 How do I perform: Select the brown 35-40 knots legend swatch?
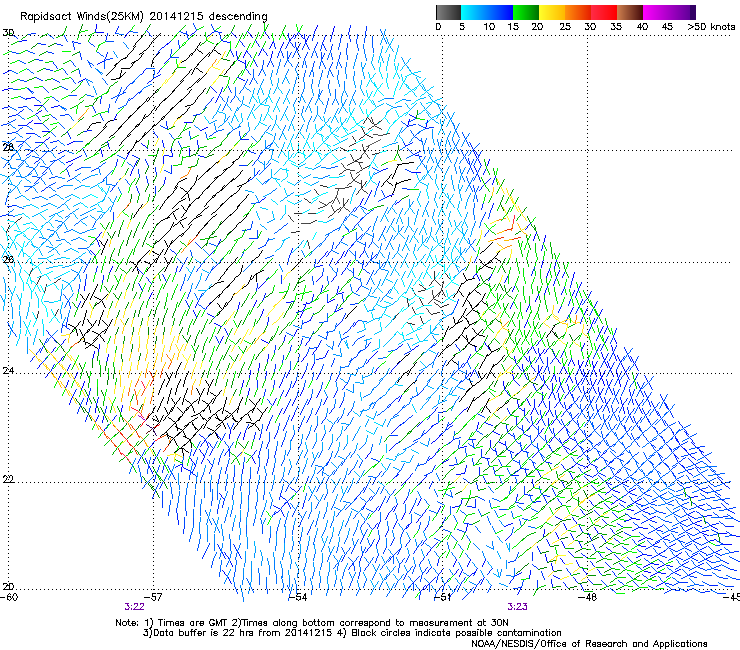click(x=630, y=12)
